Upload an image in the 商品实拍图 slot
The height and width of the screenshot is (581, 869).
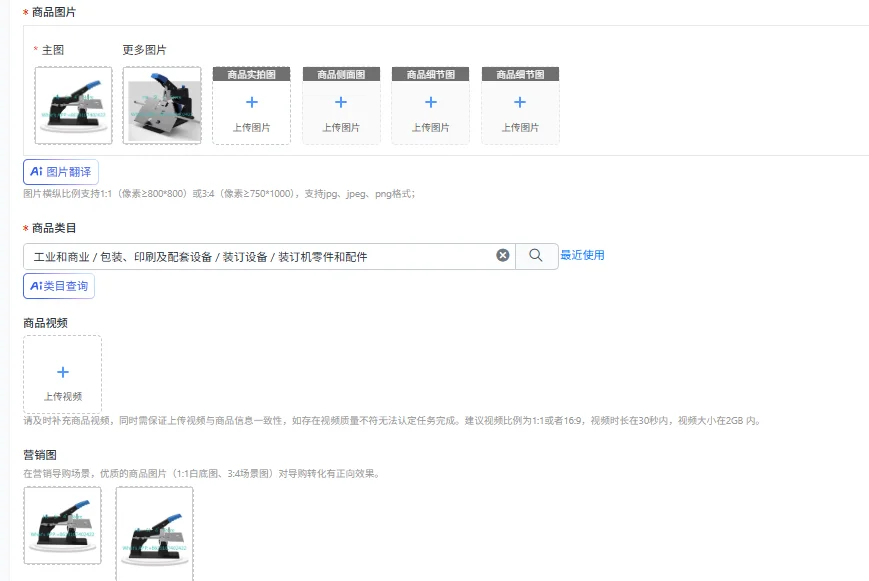(252, 106)
